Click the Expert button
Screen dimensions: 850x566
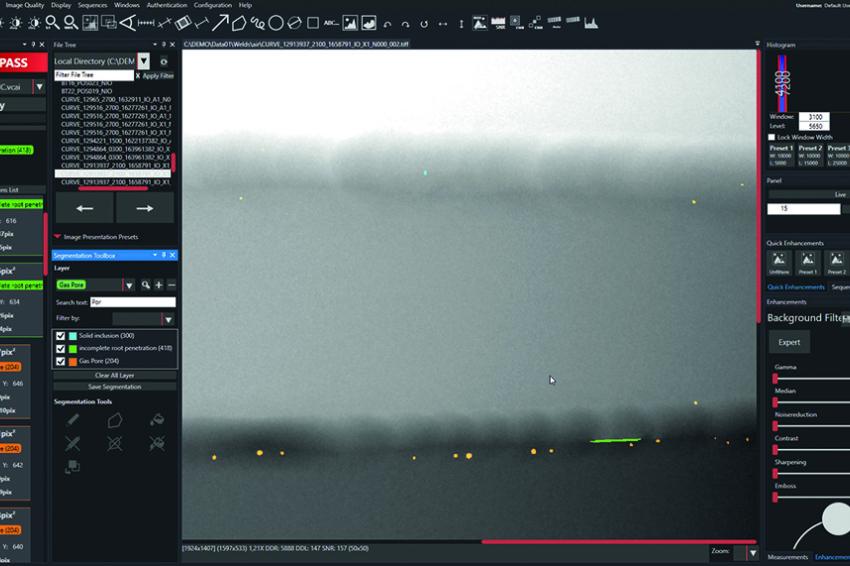coord(789,342)
